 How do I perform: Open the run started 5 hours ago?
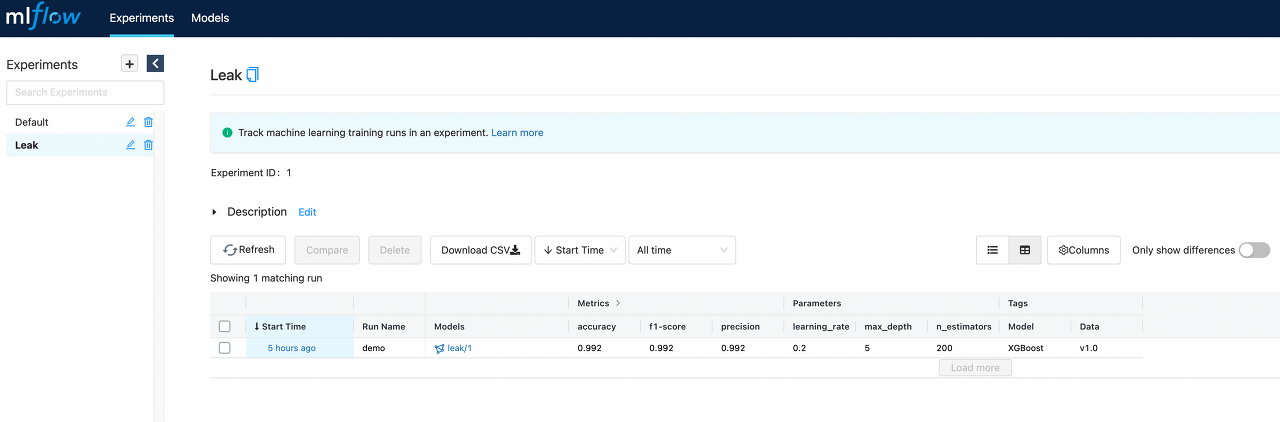[x=292, y=348]
